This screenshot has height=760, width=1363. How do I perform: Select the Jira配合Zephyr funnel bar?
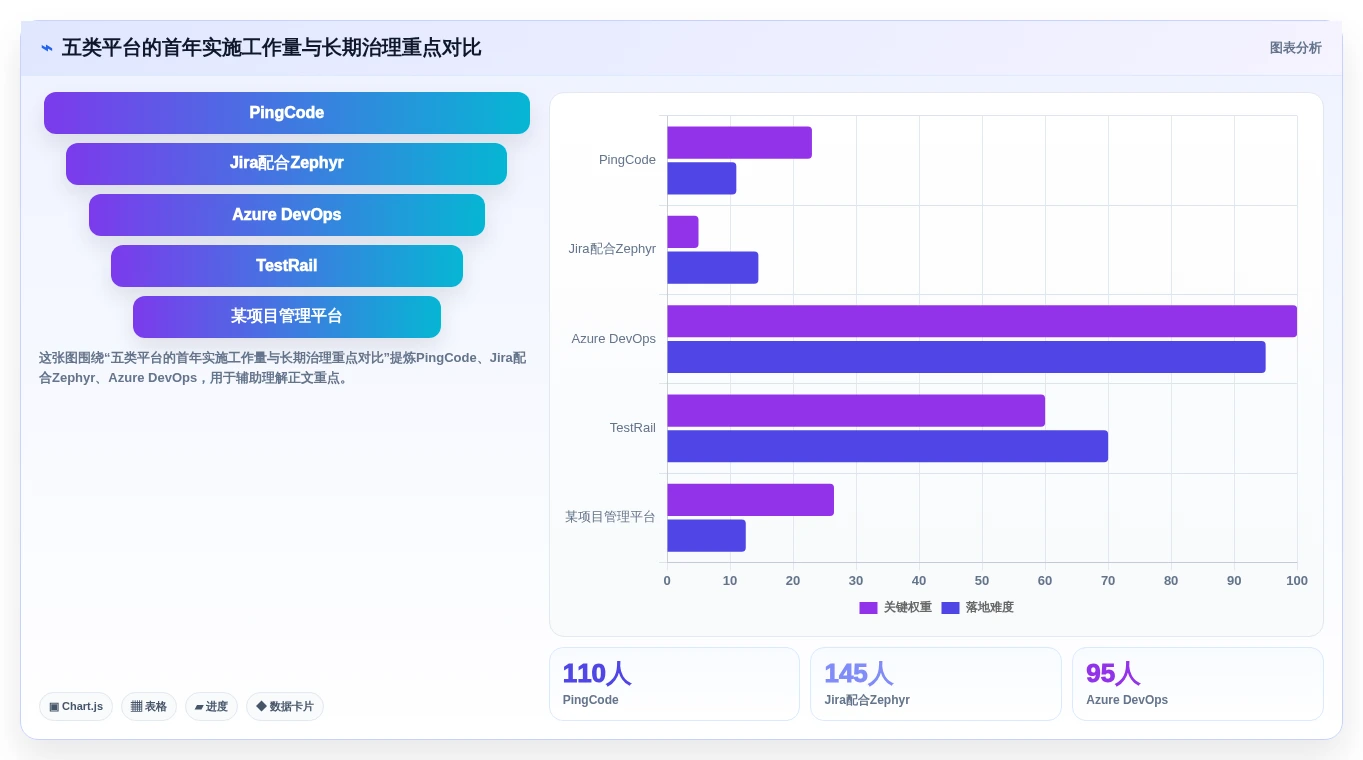click(287, 164)
